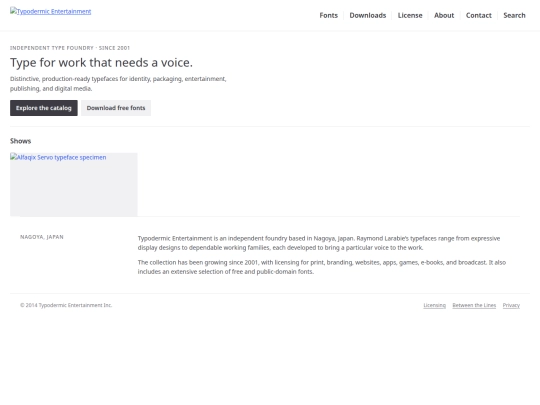540x405 pixels.
Task: Open the Fonts menu item
Action: coord(329,15)
